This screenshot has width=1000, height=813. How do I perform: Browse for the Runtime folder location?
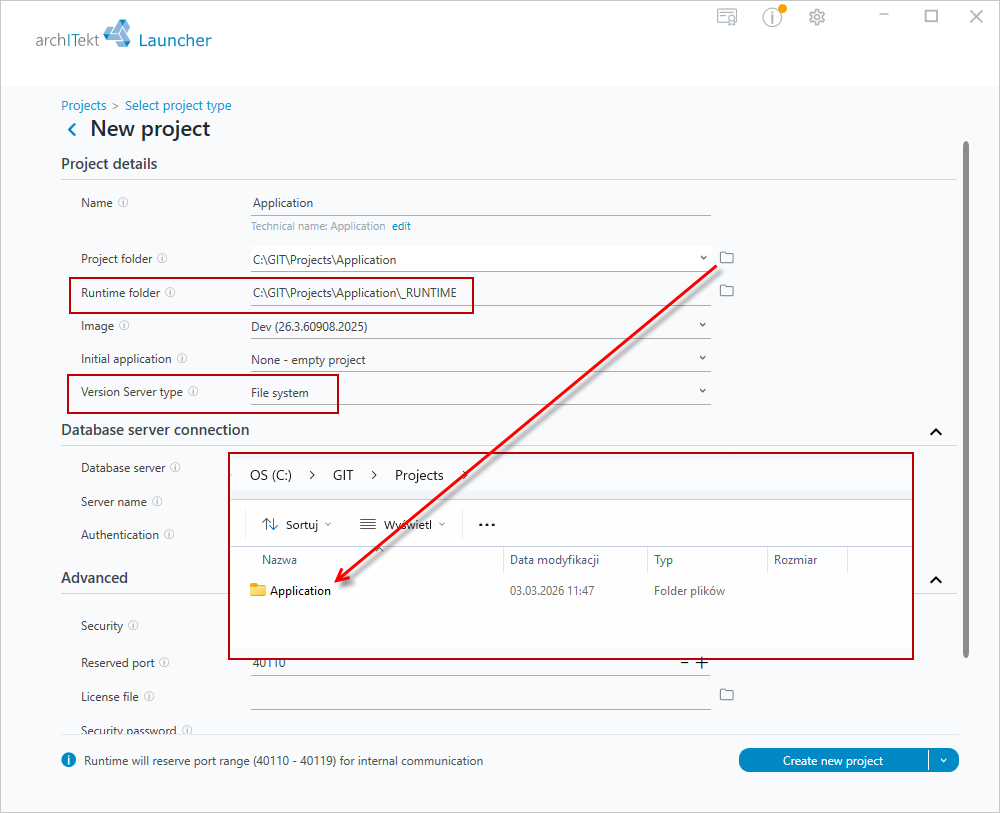tap(726, 291)
